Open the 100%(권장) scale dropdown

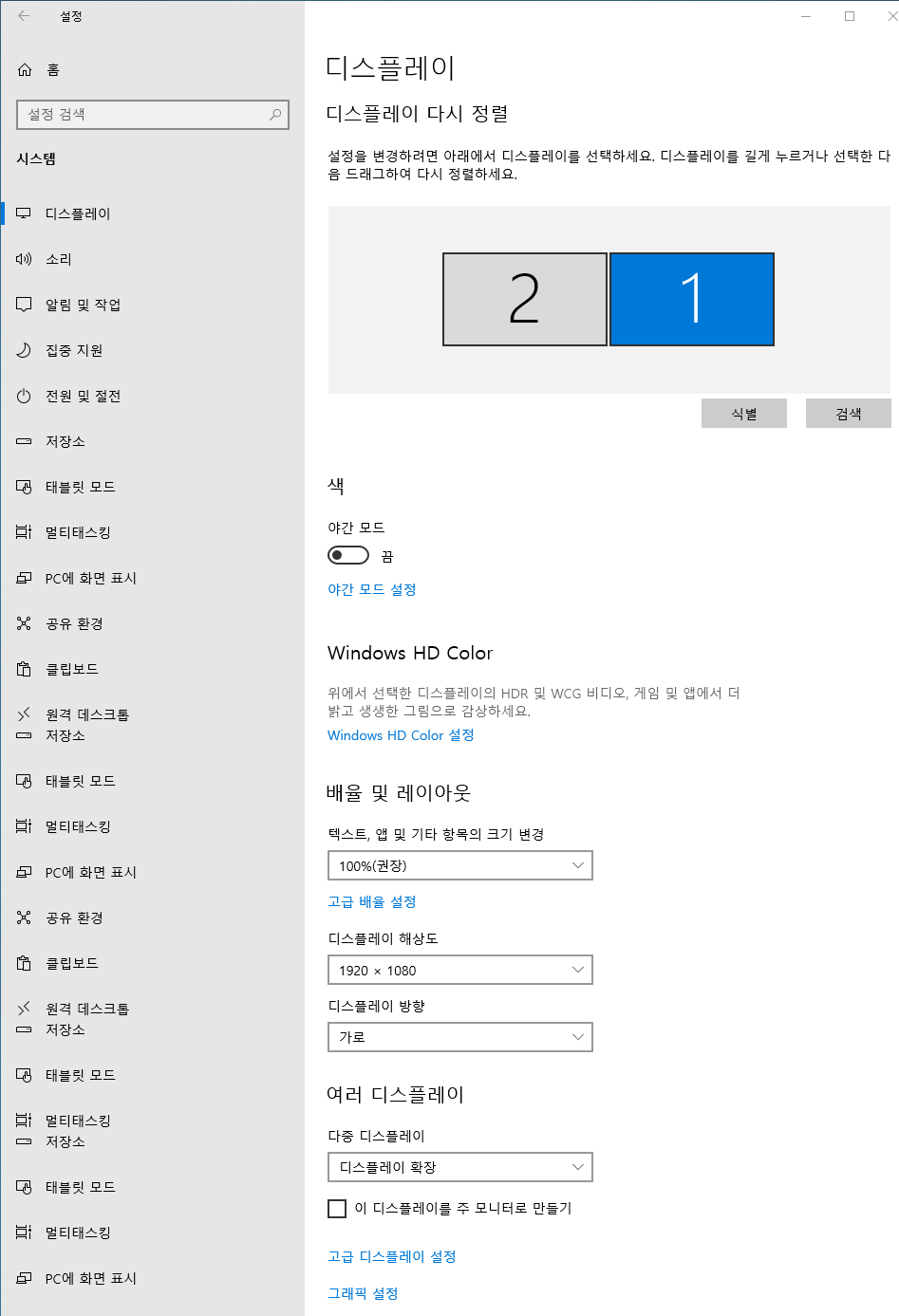pos(460,865)
